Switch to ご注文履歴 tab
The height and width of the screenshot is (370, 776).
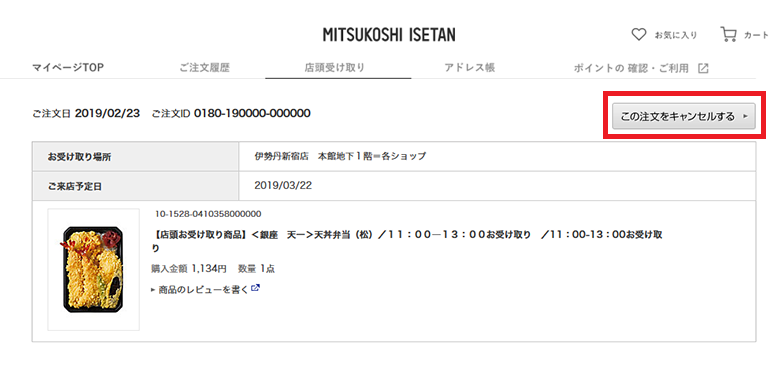tap(205, 68)
